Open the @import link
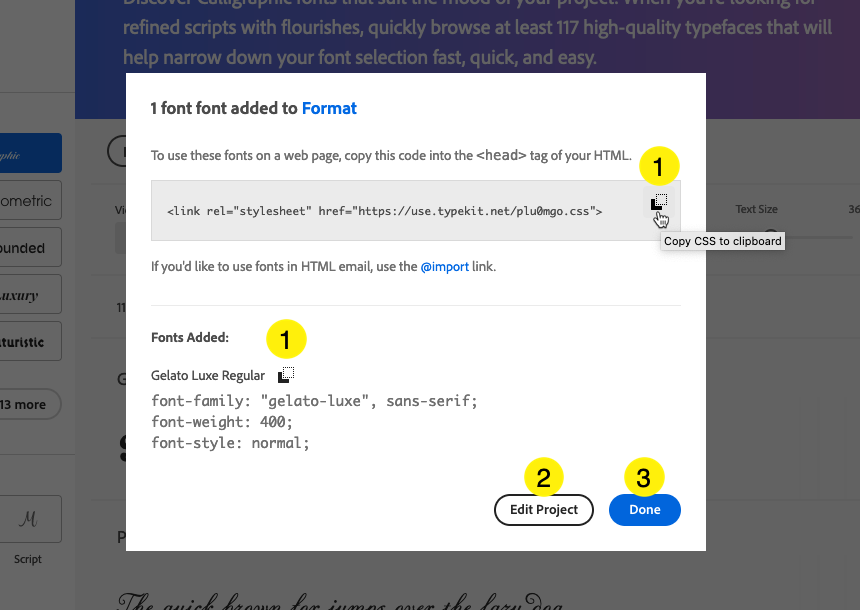 [x=444, y=267]
